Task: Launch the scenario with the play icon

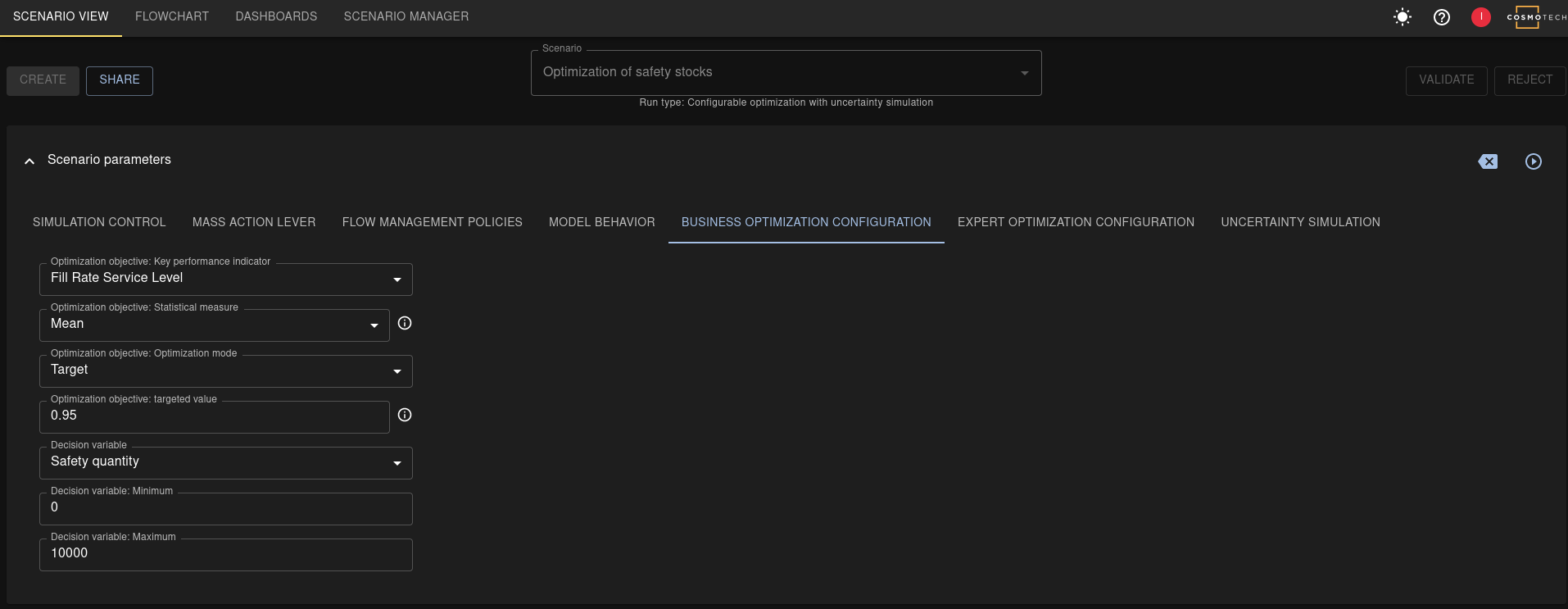Action: pyautogui.click(x=1534, y=161)
